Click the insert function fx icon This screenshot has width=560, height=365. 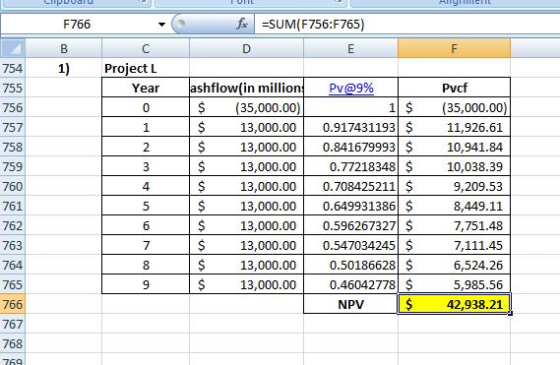[242, 24]
